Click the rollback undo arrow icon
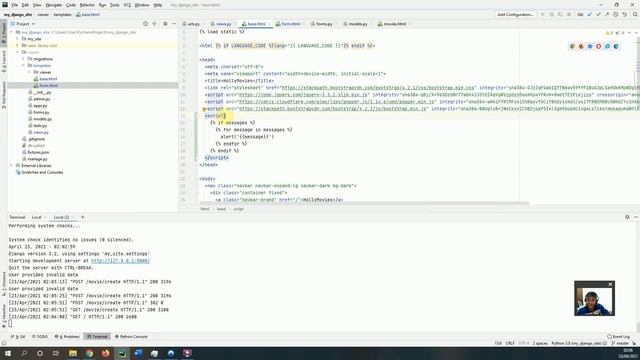 click(624, 14)
